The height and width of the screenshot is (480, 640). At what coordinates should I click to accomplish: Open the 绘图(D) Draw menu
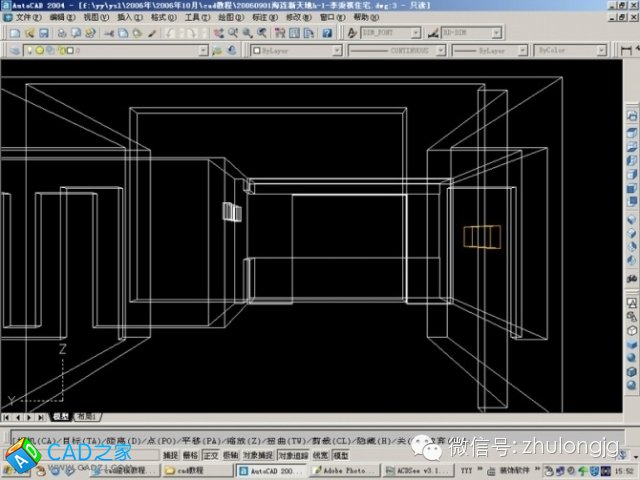(x=228, y=17)
